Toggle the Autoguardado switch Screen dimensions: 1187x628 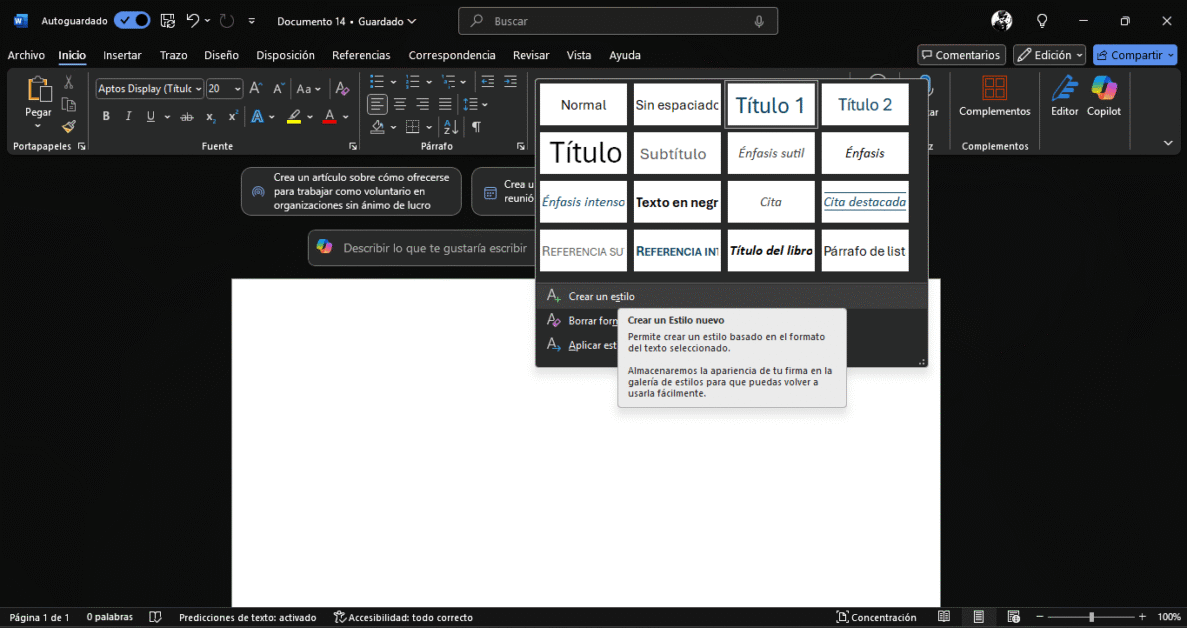click(x=132, y=21)
